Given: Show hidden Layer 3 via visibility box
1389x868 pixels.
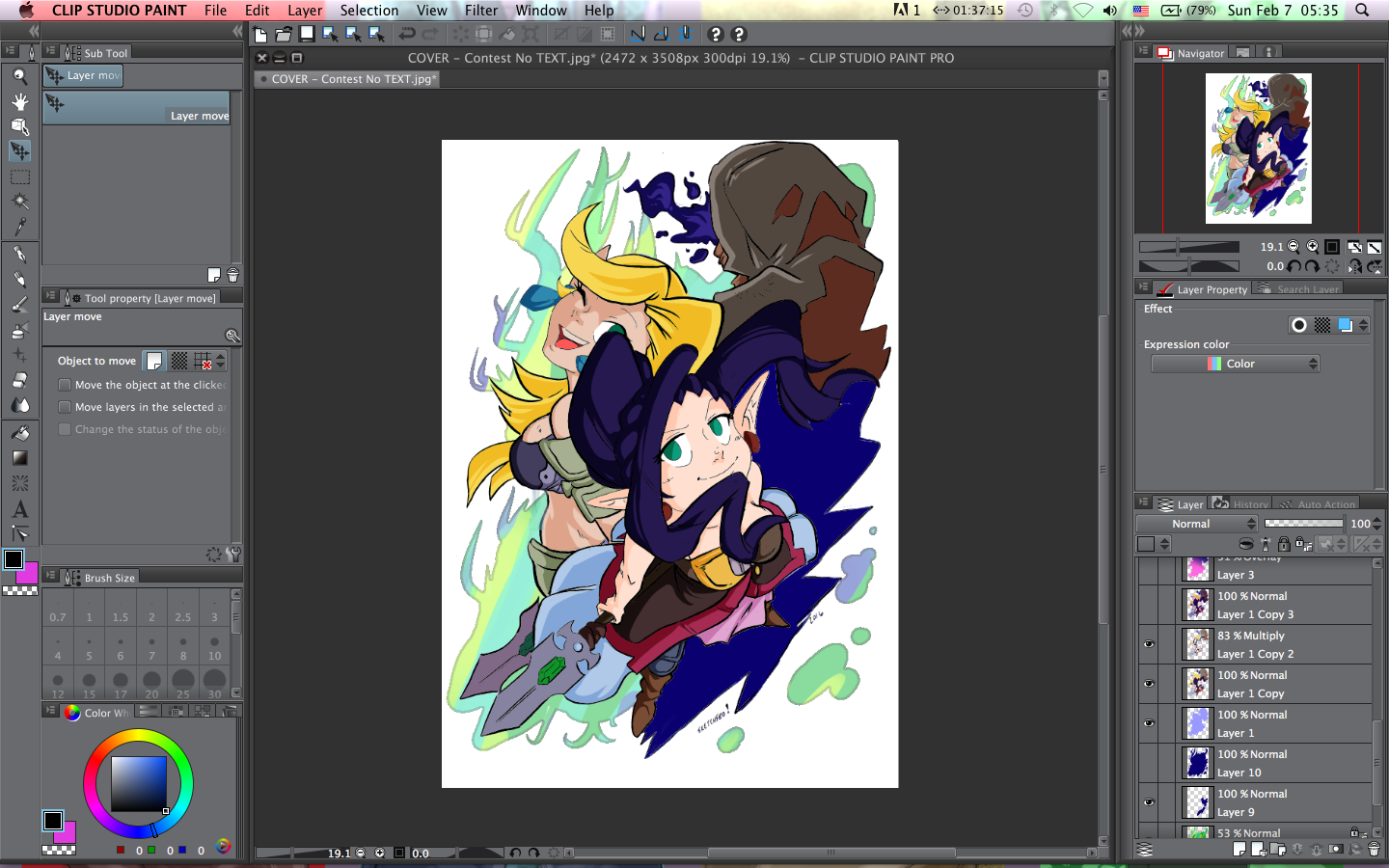Looking at the screenshot, I should (x=1149, y=571).
